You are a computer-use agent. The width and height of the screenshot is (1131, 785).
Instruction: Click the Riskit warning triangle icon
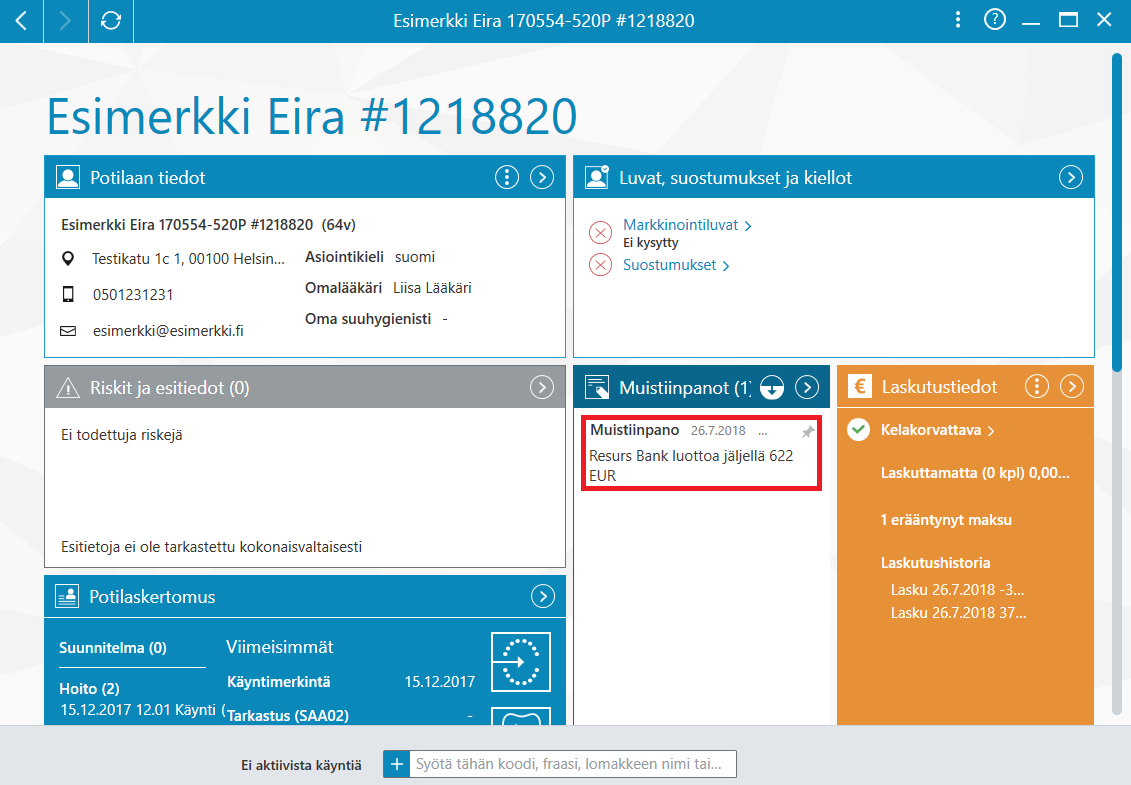pos(68,388)
